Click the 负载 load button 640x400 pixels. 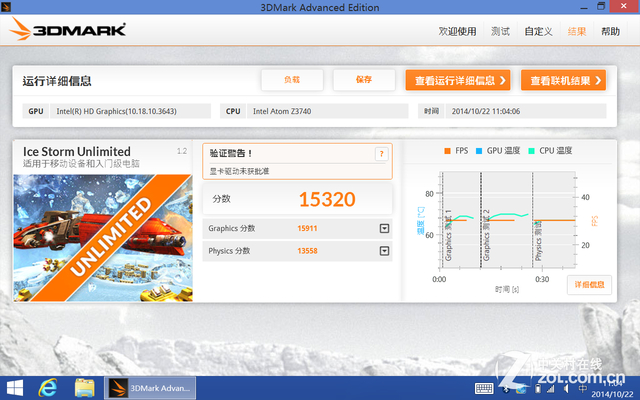(292, 80)
